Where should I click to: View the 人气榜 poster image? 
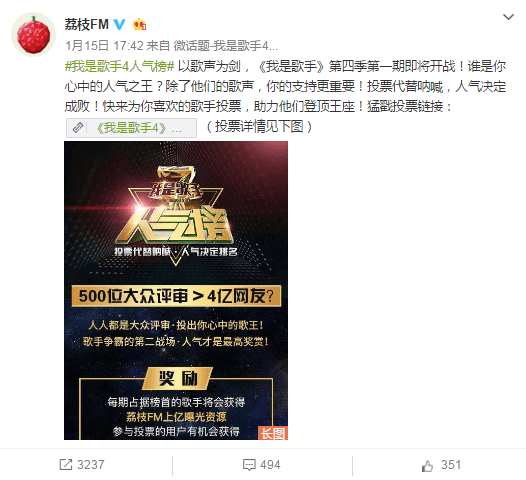pyautogui.click(x=176, y=290)
